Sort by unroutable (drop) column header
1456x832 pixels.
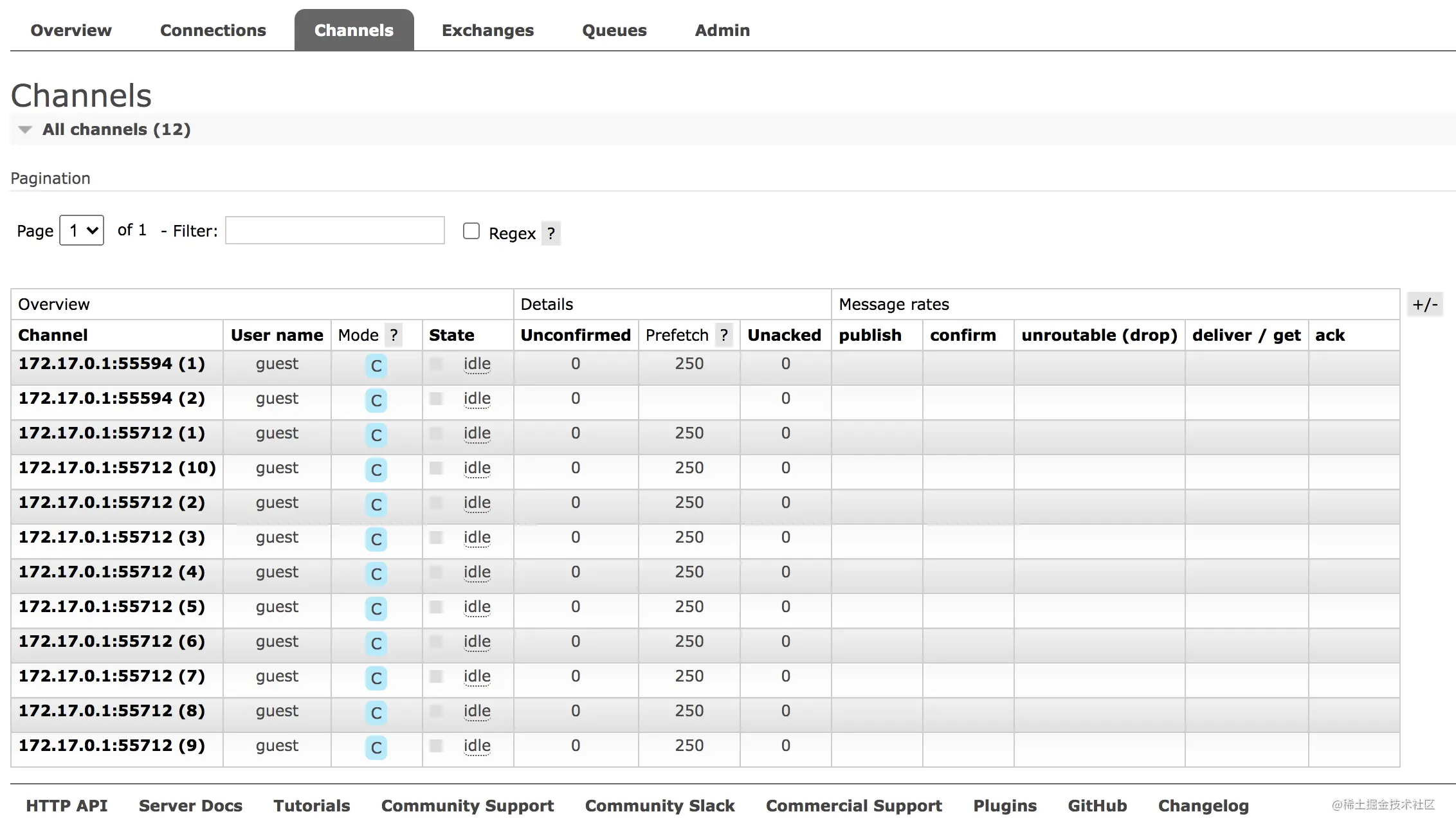[1099, 335]
